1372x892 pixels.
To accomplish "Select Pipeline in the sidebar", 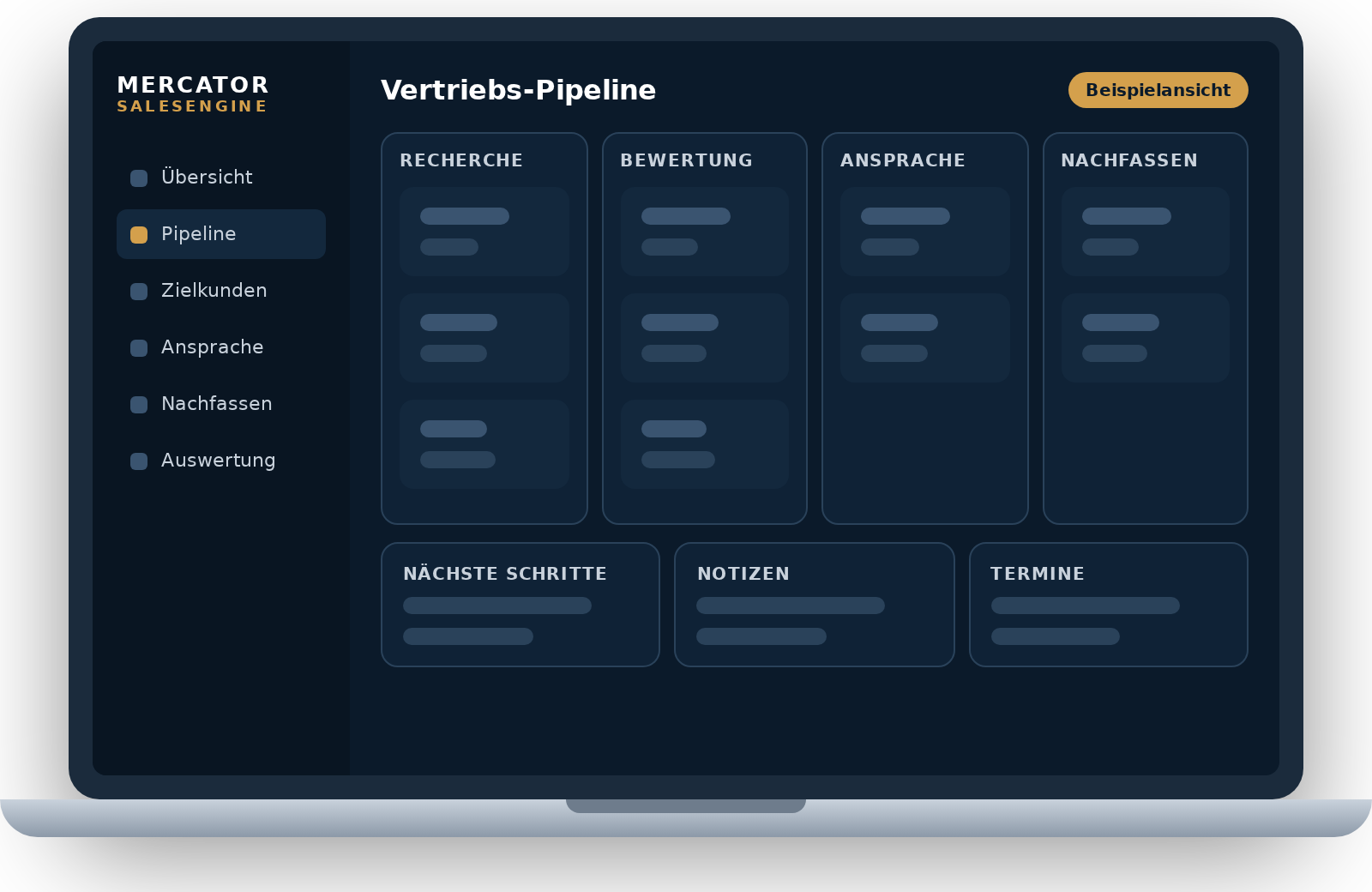I will [x=221, y=234].
